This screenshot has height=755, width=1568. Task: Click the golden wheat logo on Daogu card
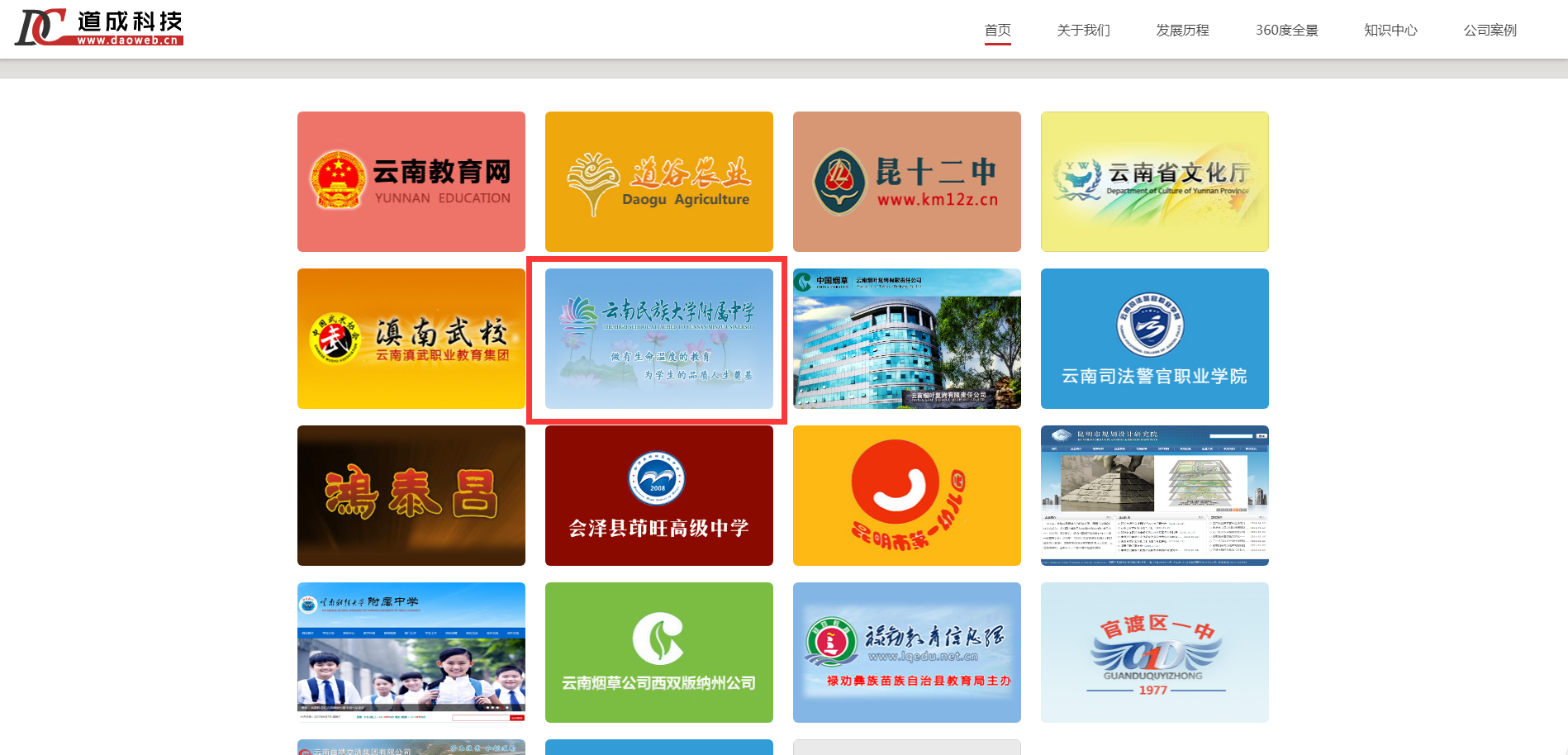click(593, 183)
